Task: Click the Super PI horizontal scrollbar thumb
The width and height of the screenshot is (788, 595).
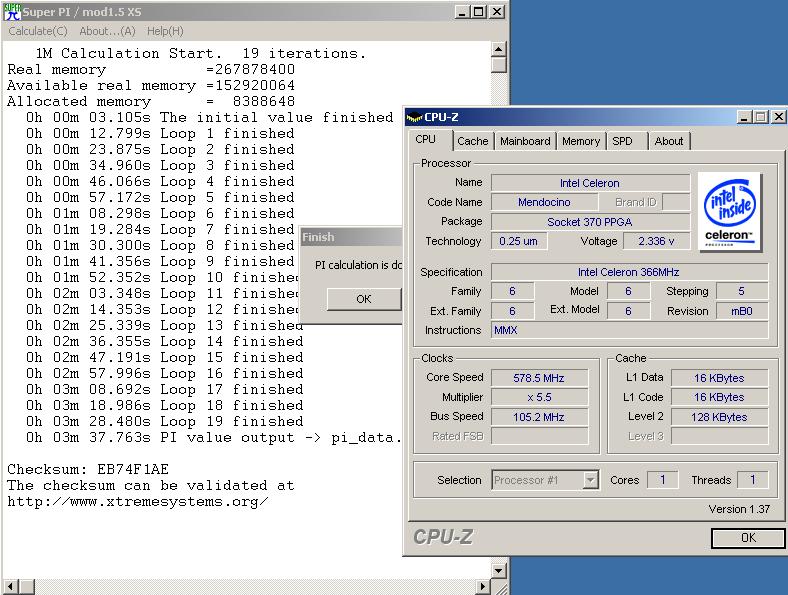Action: pyautogui.click(x=27, y=586)
